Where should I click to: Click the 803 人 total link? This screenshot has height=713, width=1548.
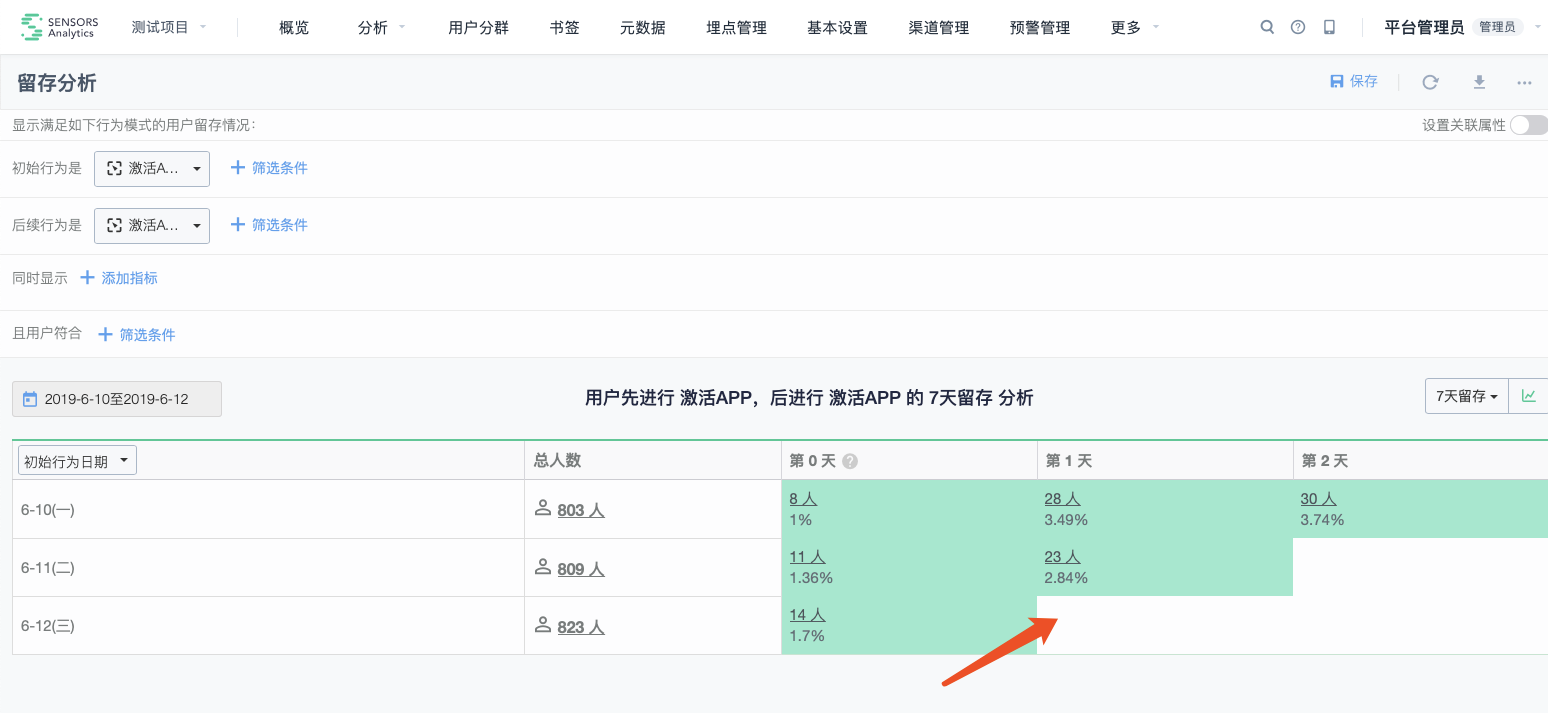point(581,510)
